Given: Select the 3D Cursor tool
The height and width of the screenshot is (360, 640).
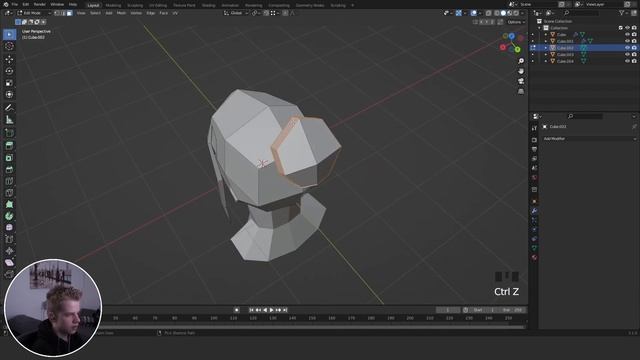Looking at the screenshot, I should point(9,47).
